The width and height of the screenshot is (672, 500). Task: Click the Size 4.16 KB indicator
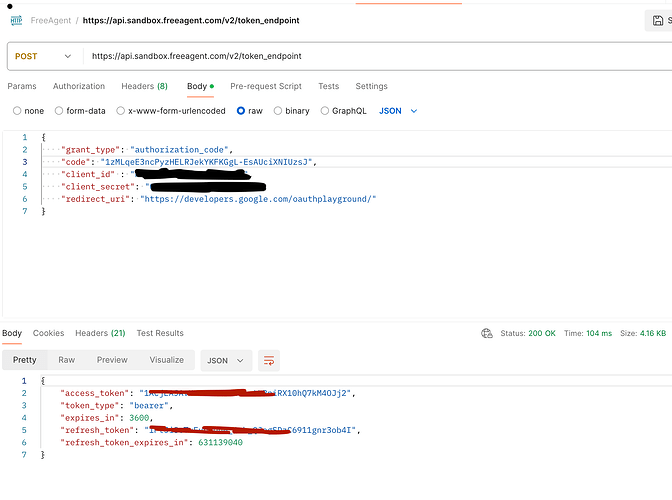(643, 333)
